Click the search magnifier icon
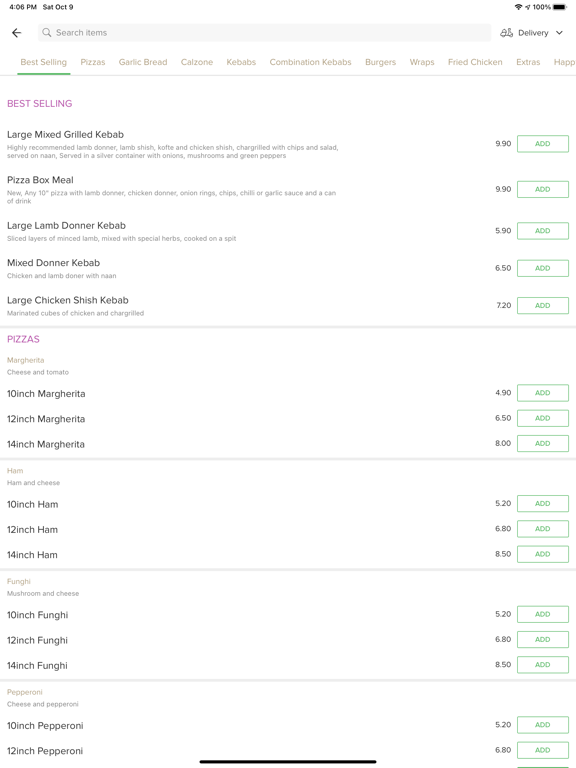 (47, 33)
